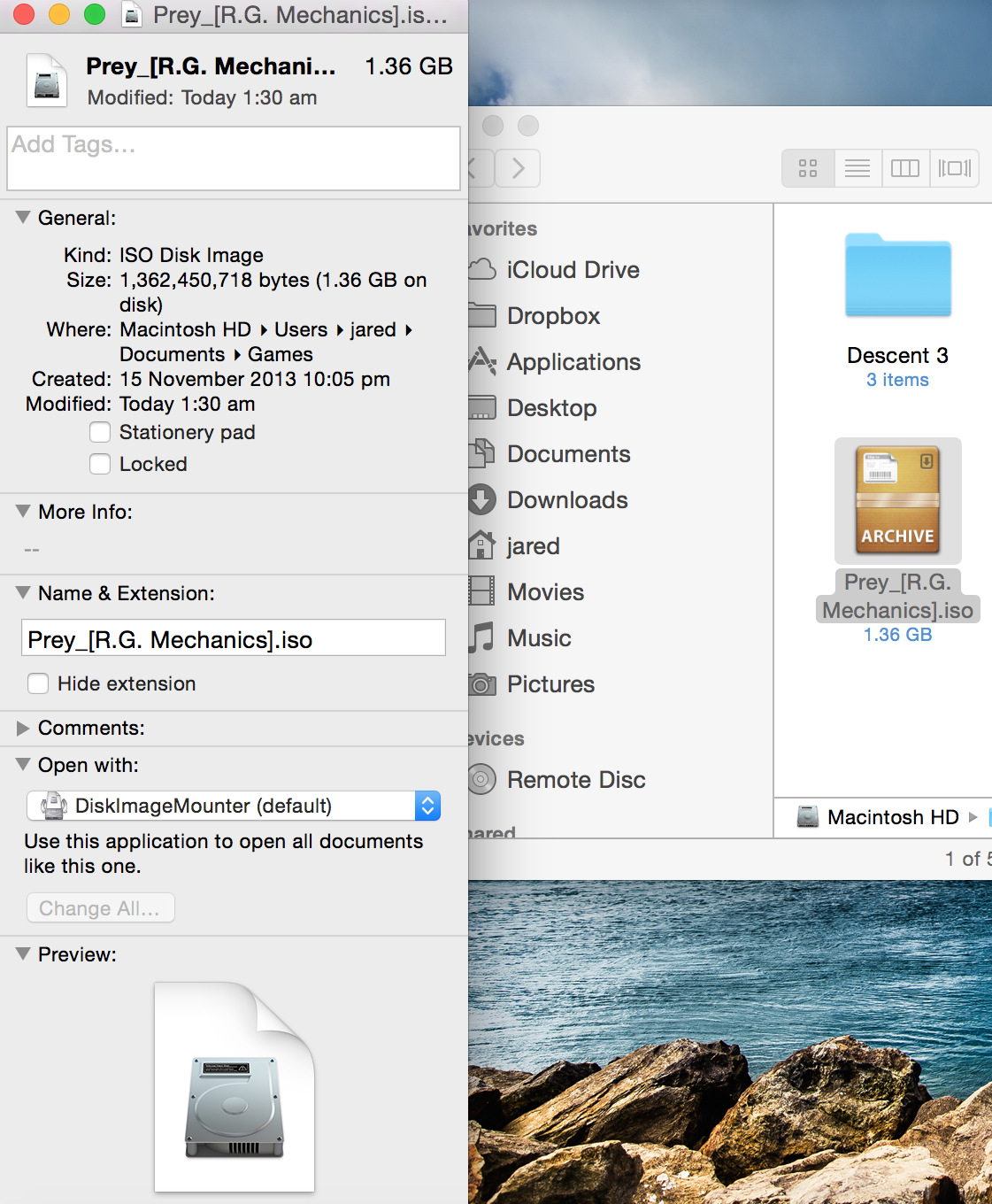Click the Music note icon in sidebar
The width and height of the screenshot is (992, 1204).
[482, 637]
